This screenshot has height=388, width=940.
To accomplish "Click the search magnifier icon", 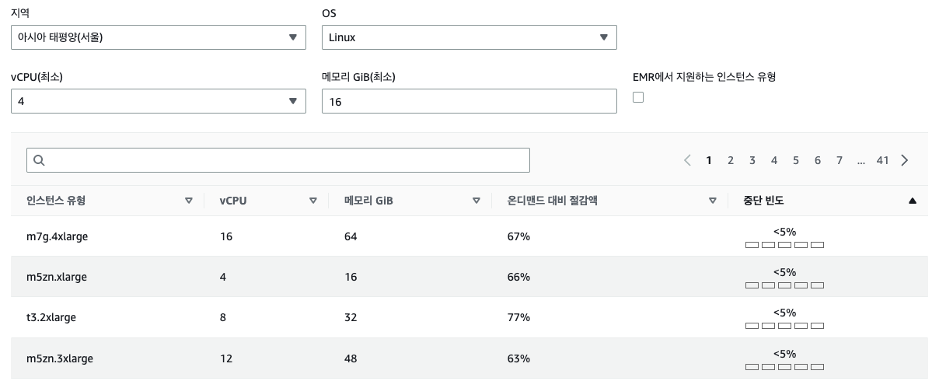I will click(x=40, y=160).
